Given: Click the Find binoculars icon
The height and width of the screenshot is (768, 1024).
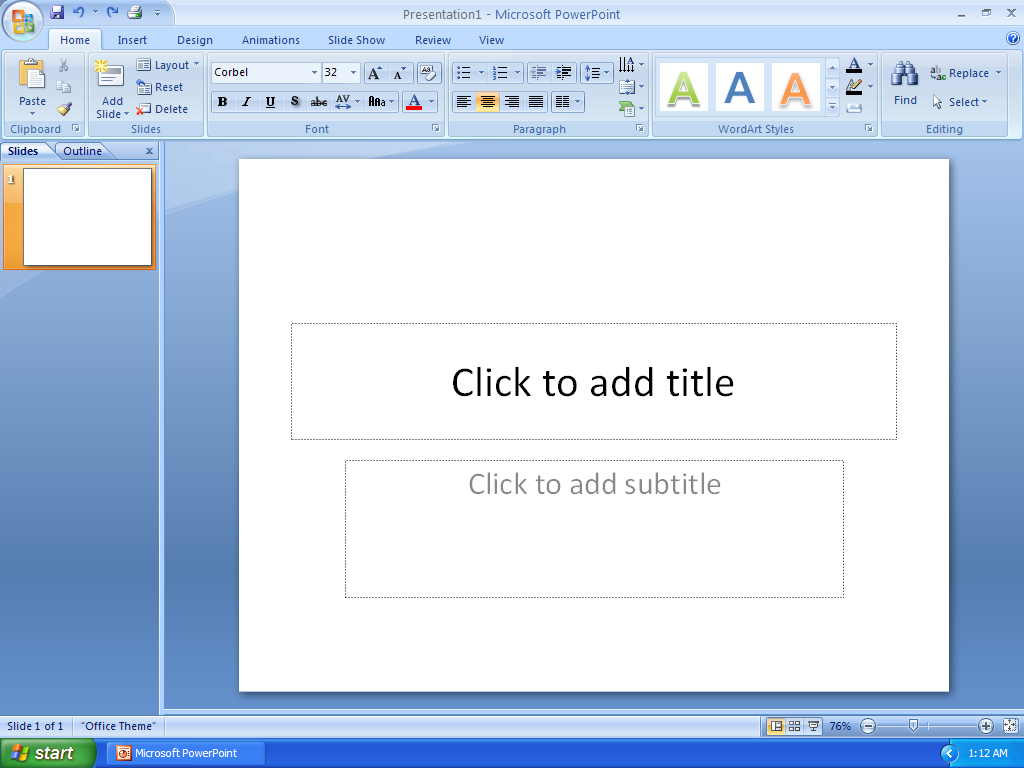Looking at the screenshot, I should (x=904, y=72).
